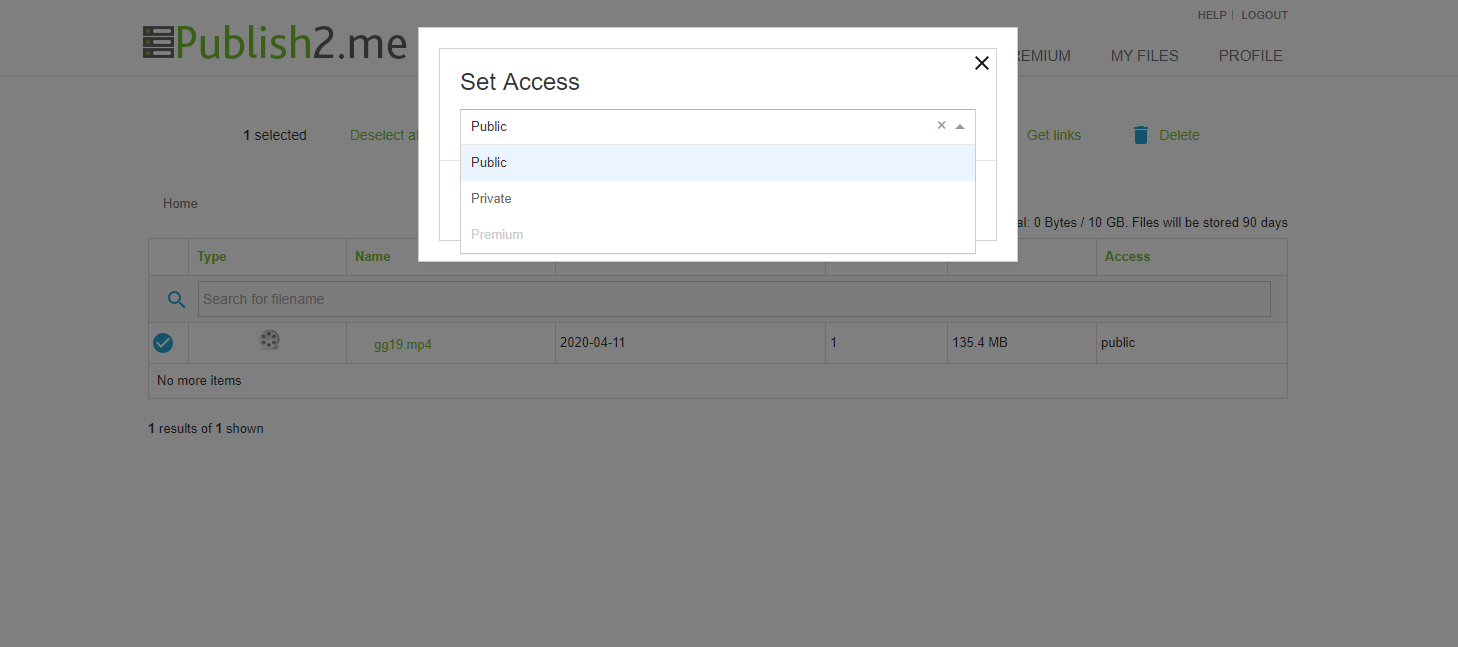
Task: Choose Private from the access list
Action: pos(718,199)
